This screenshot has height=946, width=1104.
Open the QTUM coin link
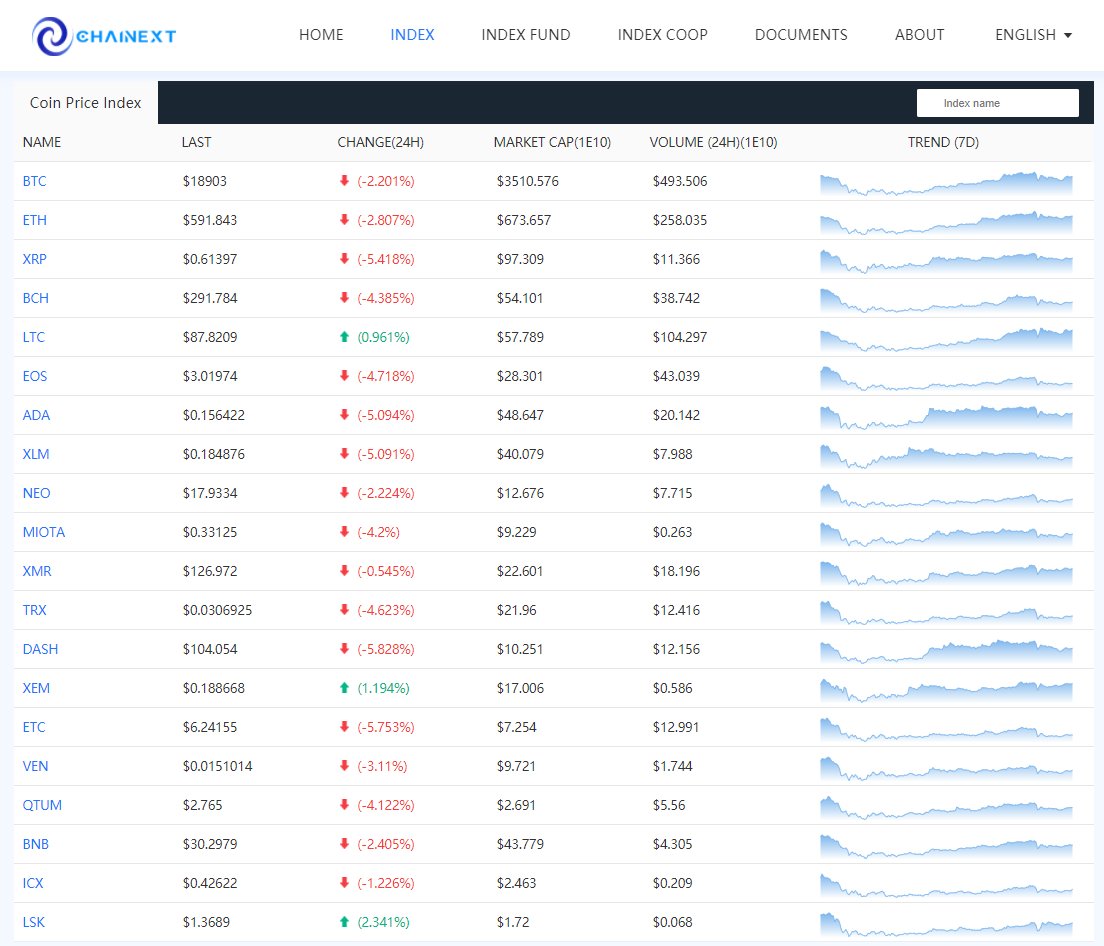point(42,805)
